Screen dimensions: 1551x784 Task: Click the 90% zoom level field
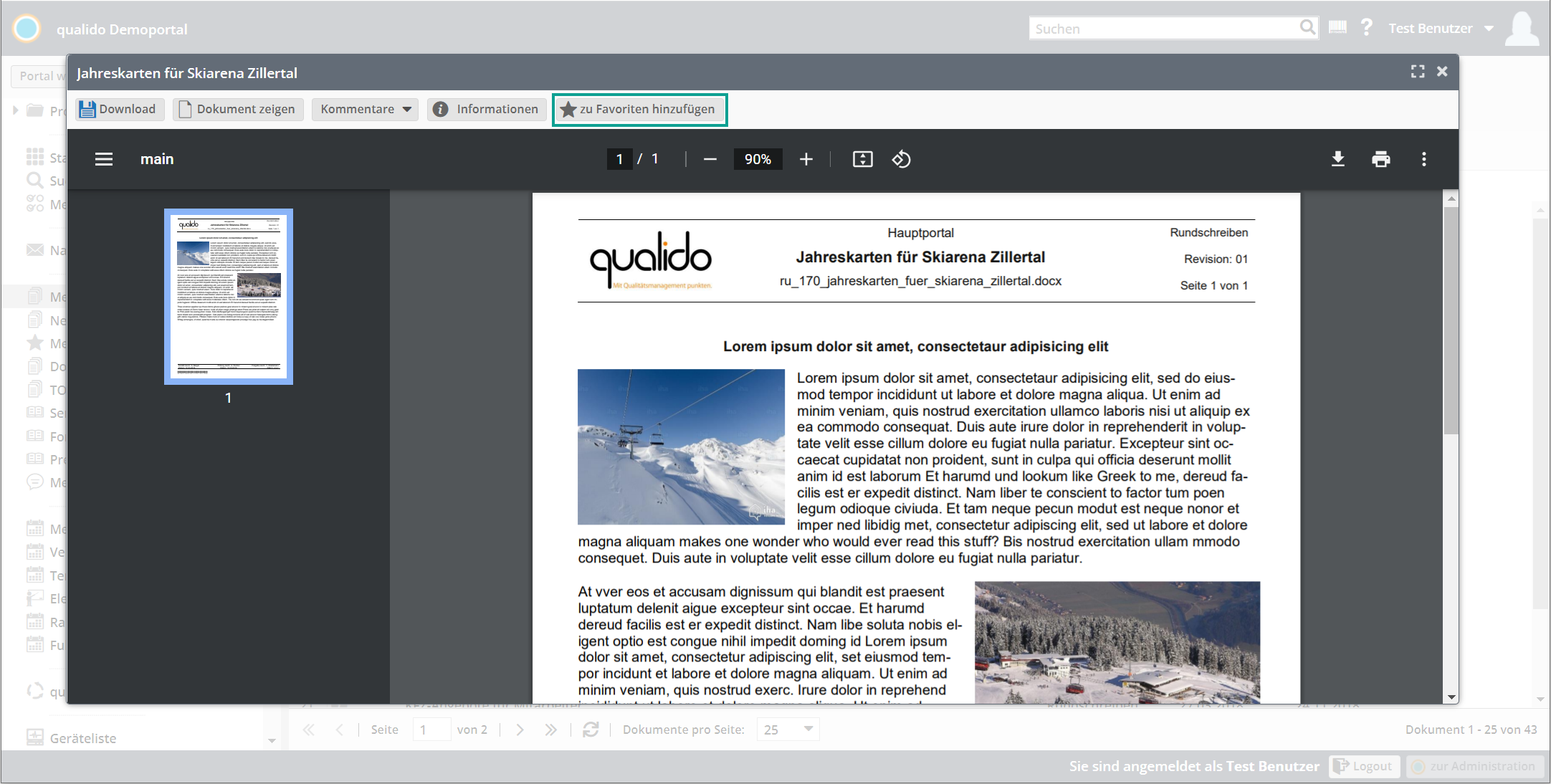[758, 159]
